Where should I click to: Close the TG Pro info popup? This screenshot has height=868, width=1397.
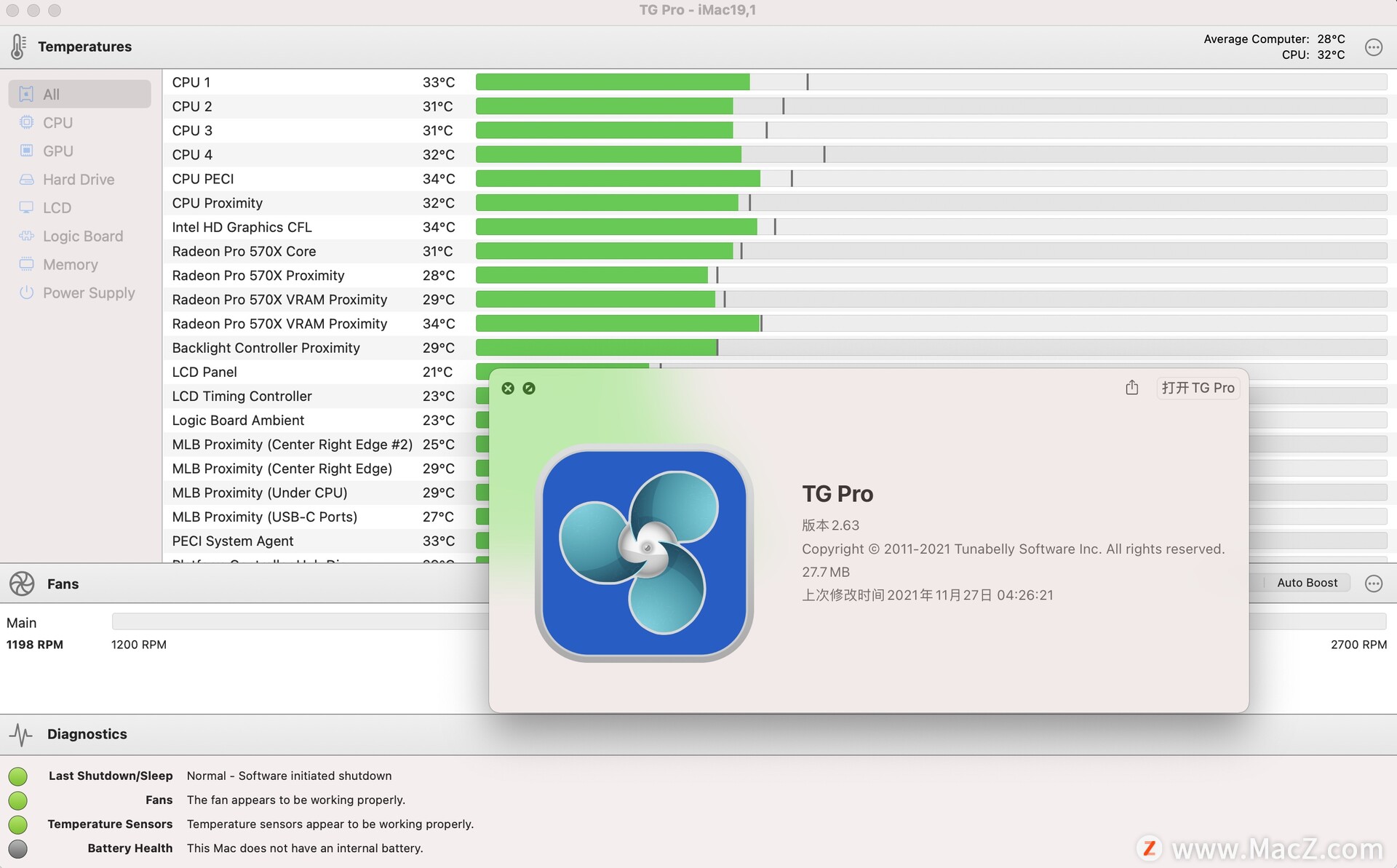pyautogui.click(x=508, y=389)
